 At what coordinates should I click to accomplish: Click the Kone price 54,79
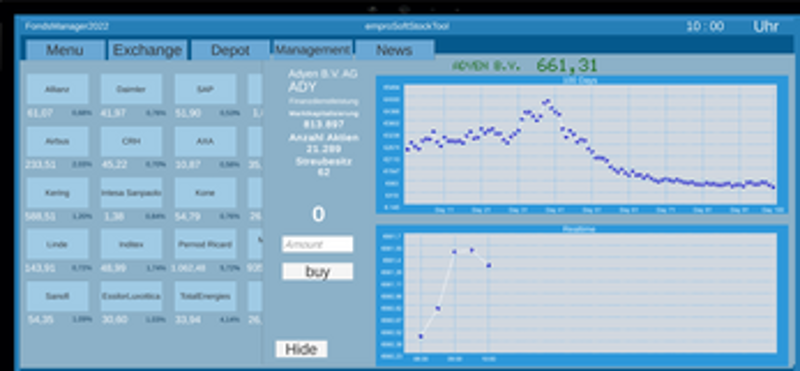[188, 216]
